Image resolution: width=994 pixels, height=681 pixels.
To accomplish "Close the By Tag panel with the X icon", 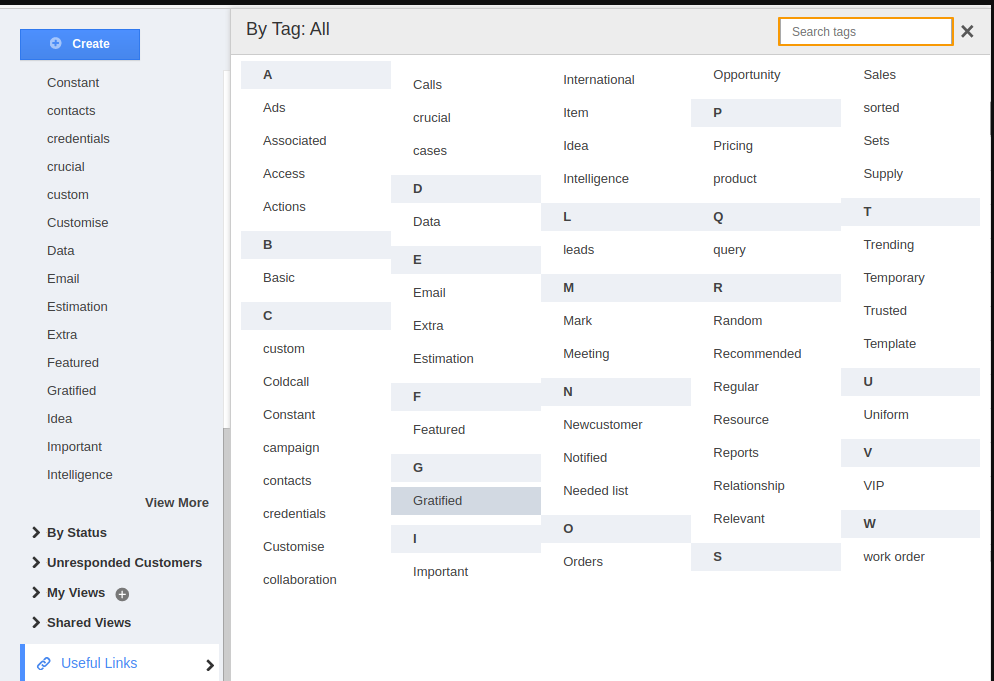I will click(x=967, y=31).
